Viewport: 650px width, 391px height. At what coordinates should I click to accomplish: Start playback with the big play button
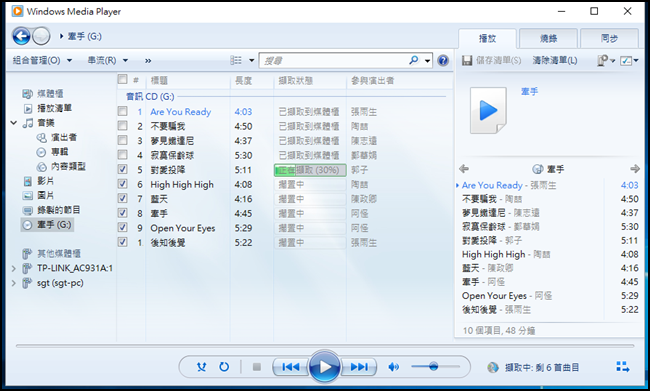325,367
